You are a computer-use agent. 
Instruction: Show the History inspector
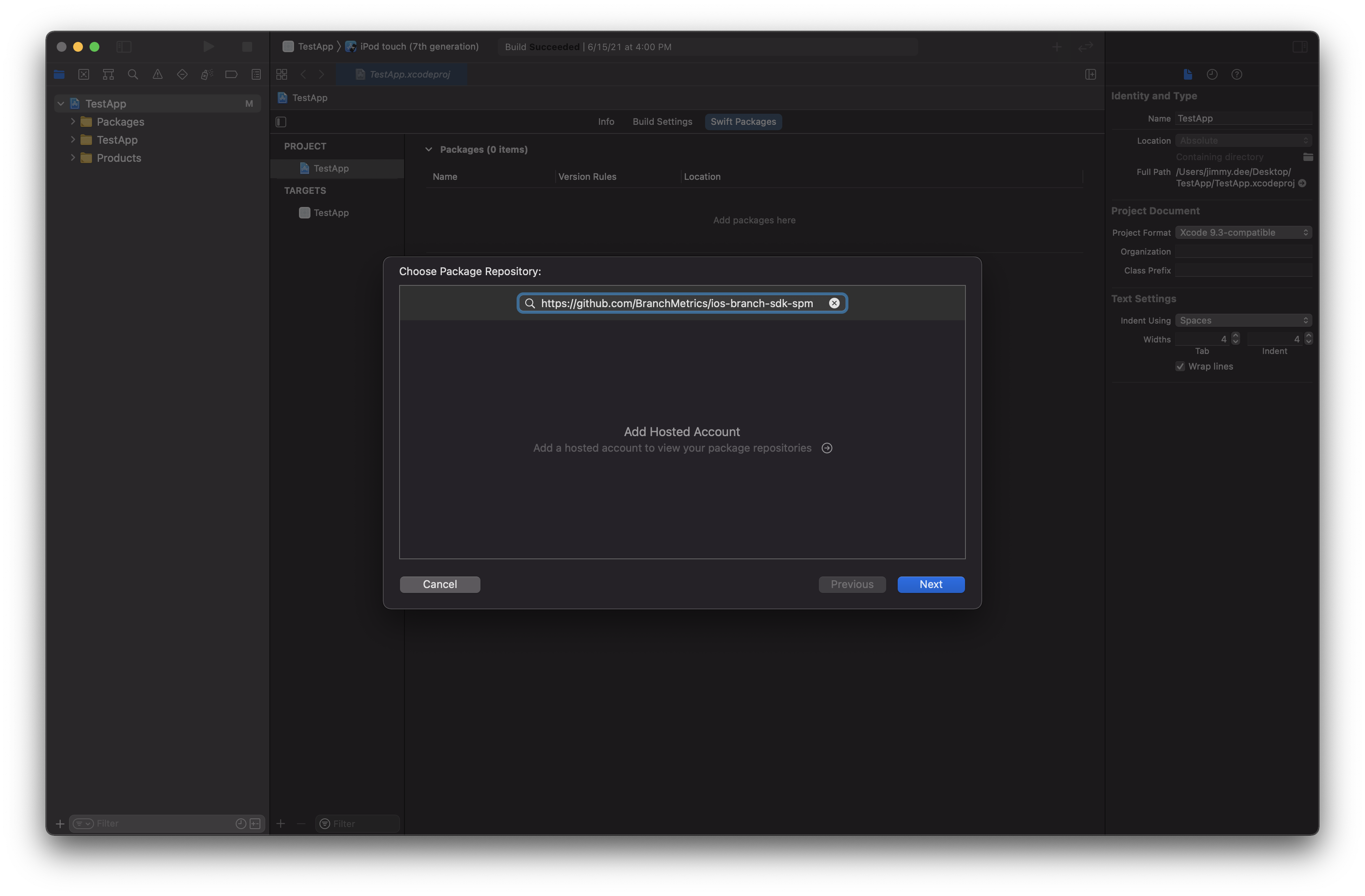[x=1212, y=75]
